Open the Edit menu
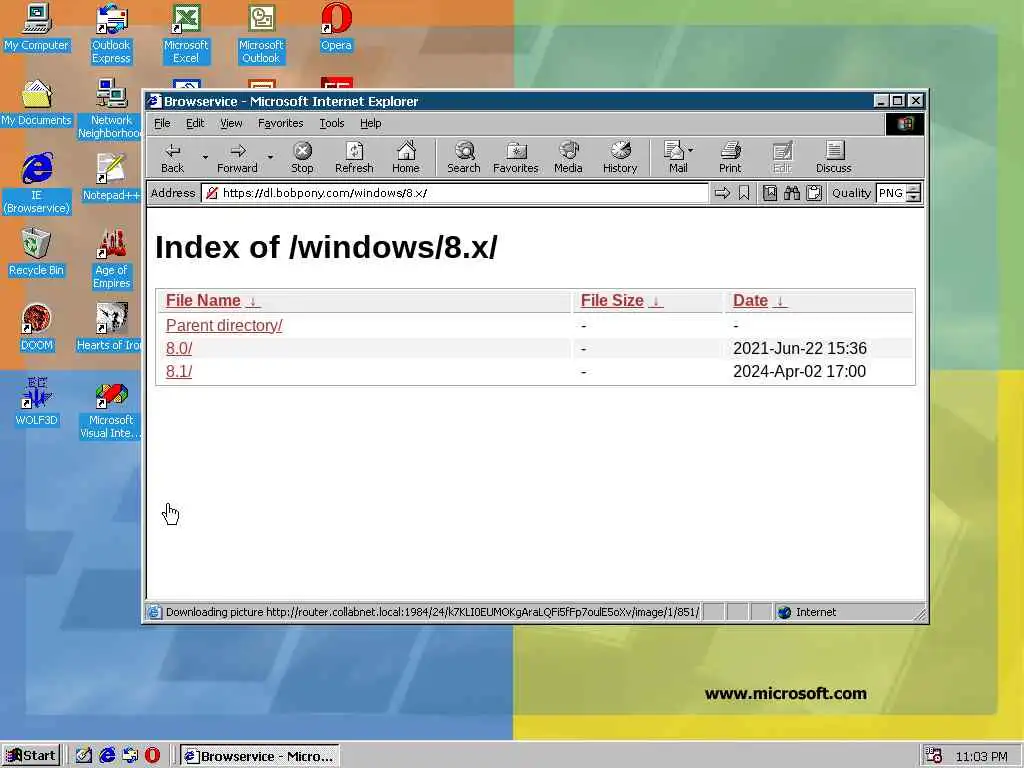 pos(195,123)
